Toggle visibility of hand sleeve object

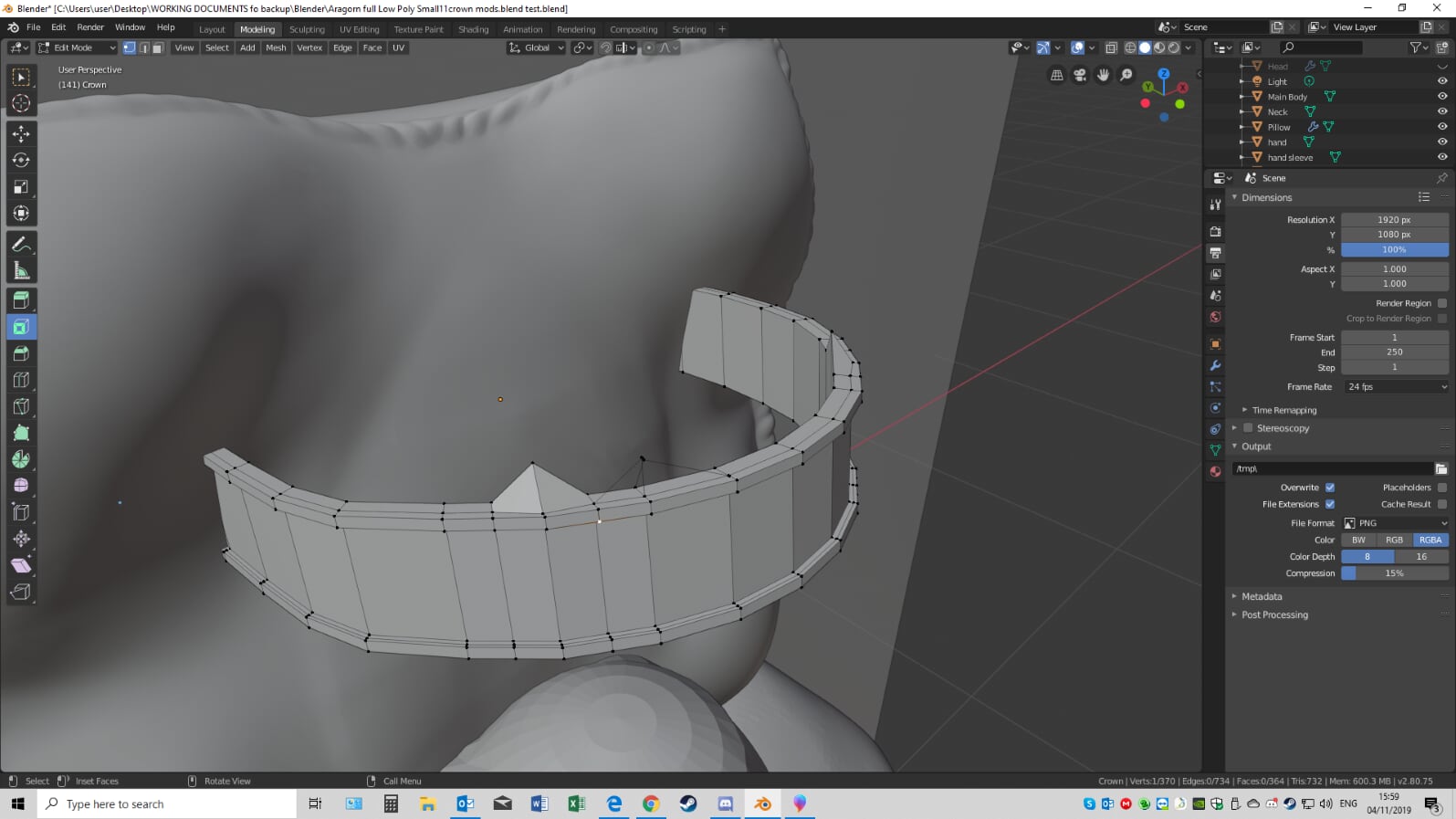1442,157
